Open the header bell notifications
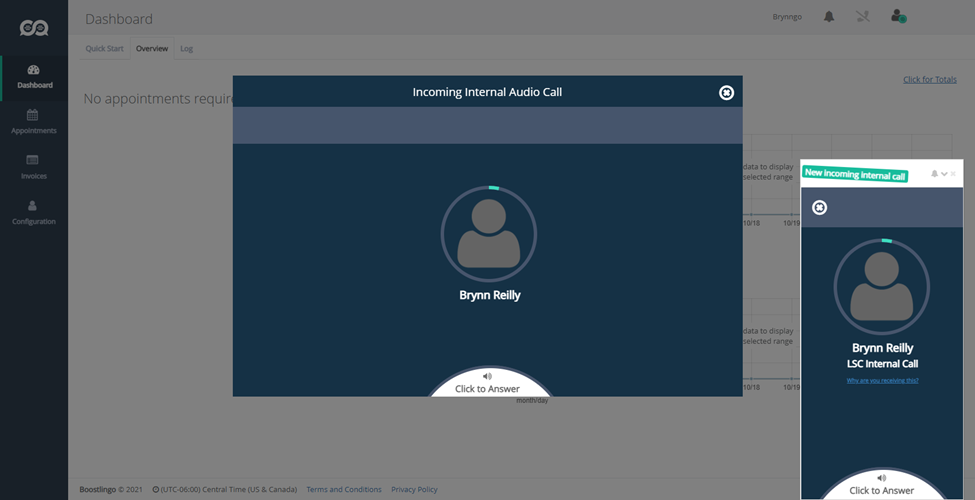 coord(829,17)
